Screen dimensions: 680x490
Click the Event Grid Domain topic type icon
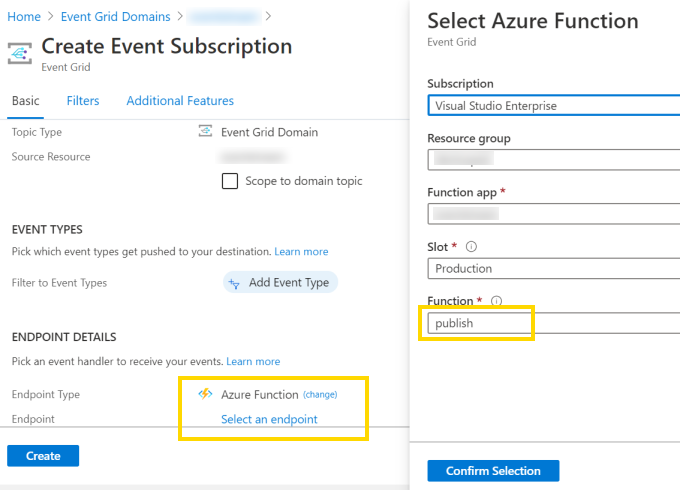coord(205,132)
